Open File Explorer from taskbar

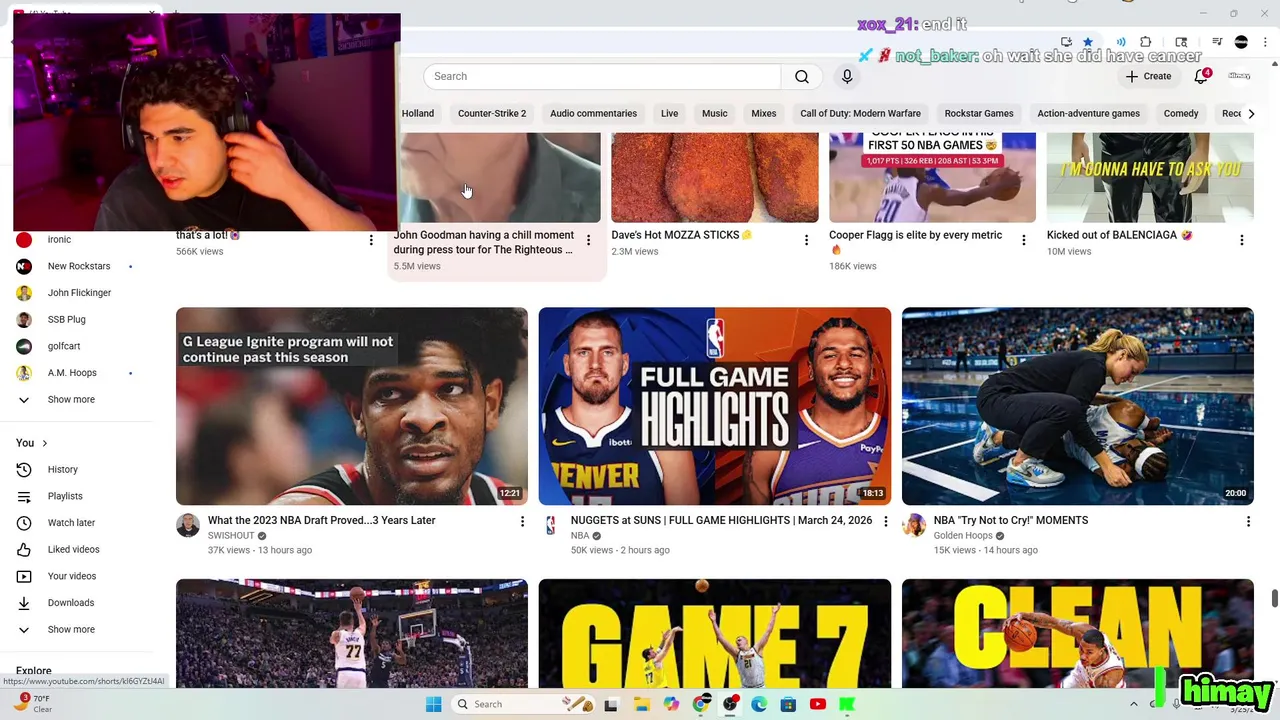point(642,704)
